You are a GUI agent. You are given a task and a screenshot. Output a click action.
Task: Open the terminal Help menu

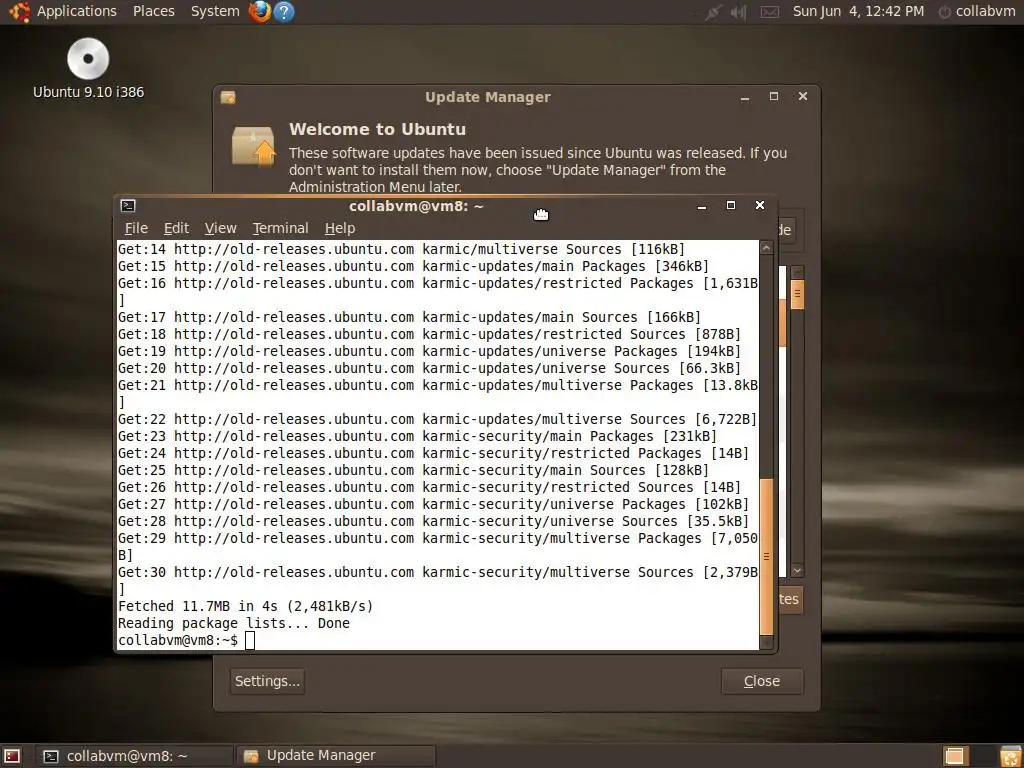(340, 228)
